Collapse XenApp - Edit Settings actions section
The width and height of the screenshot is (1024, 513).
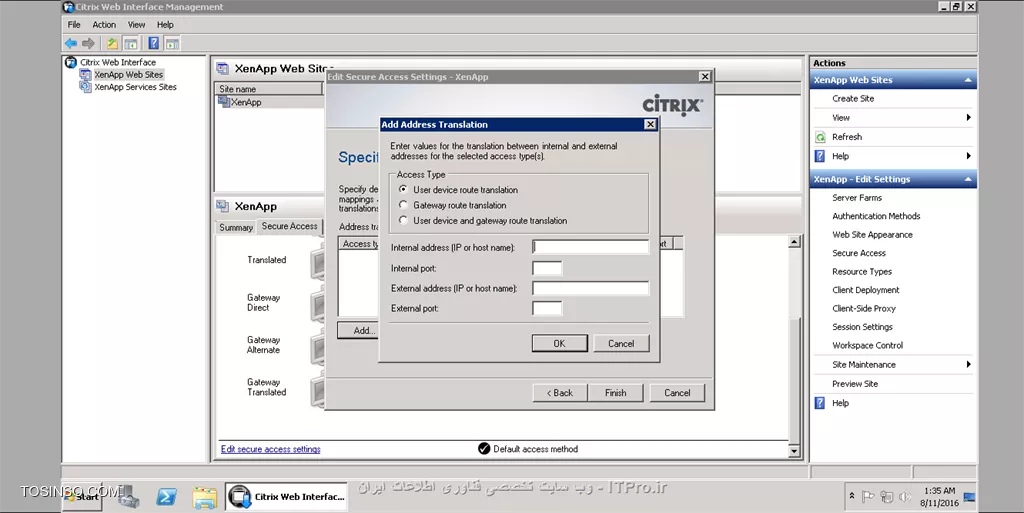[968, 179]
